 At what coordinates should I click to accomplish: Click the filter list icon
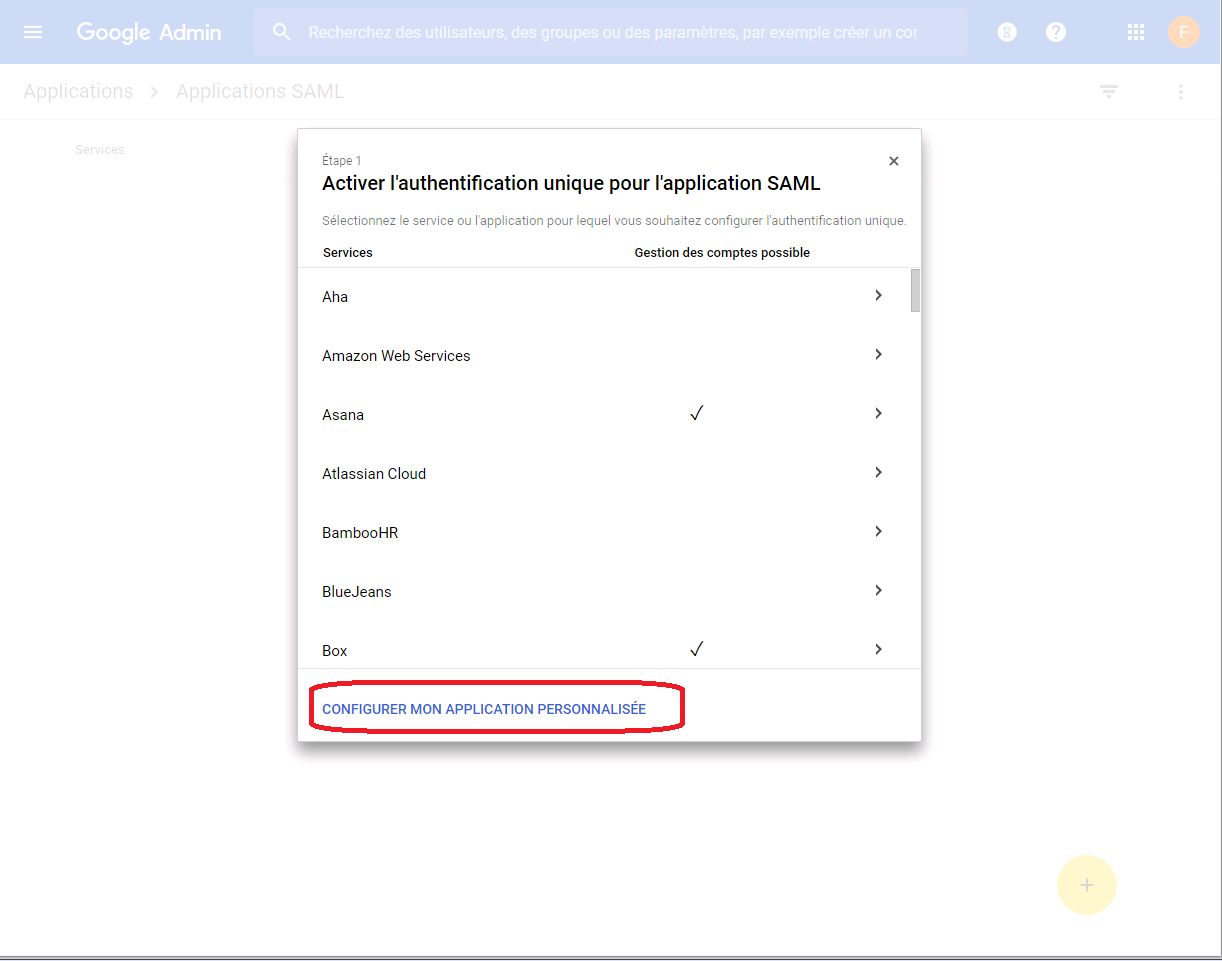tap(1109, 91)
